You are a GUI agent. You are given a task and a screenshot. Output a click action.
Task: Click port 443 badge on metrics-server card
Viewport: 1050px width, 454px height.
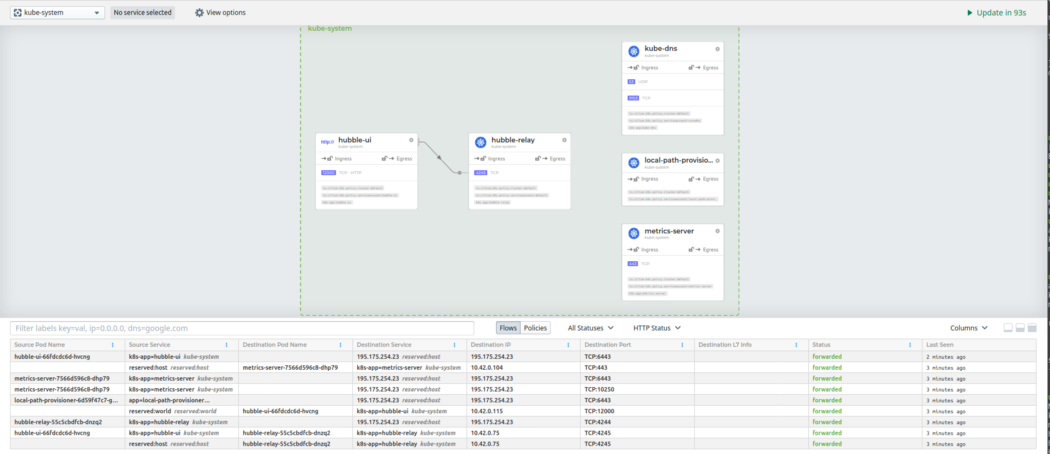pyautogui.click(x=633, y=264)
